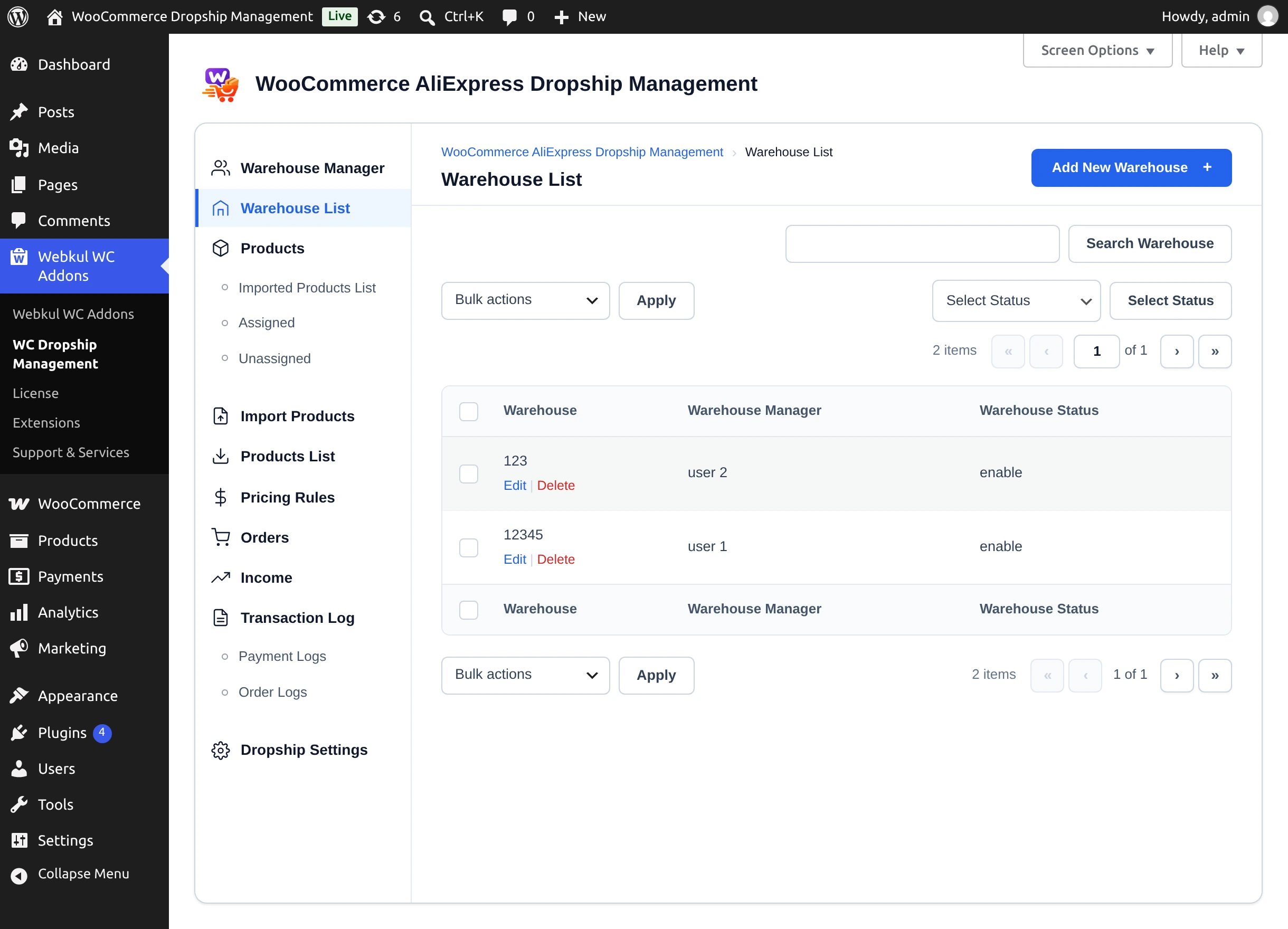Delete warehouse 123
Image resolution: width=1288 pixels, height=929 pixels.
(555, 486)
